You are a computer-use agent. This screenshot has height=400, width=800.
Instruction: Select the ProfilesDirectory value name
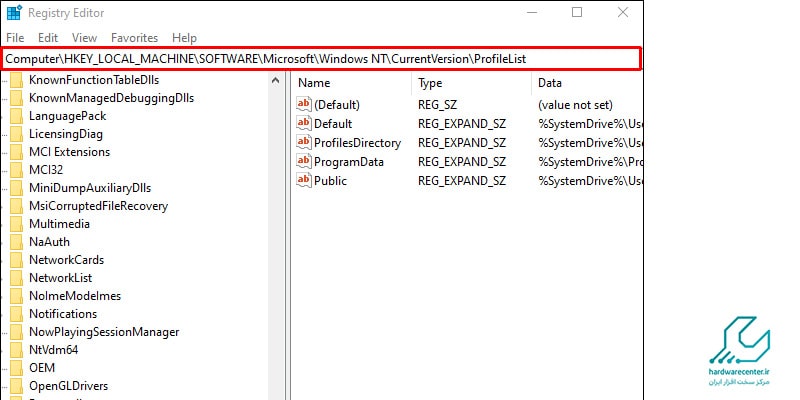coord(357,143)
